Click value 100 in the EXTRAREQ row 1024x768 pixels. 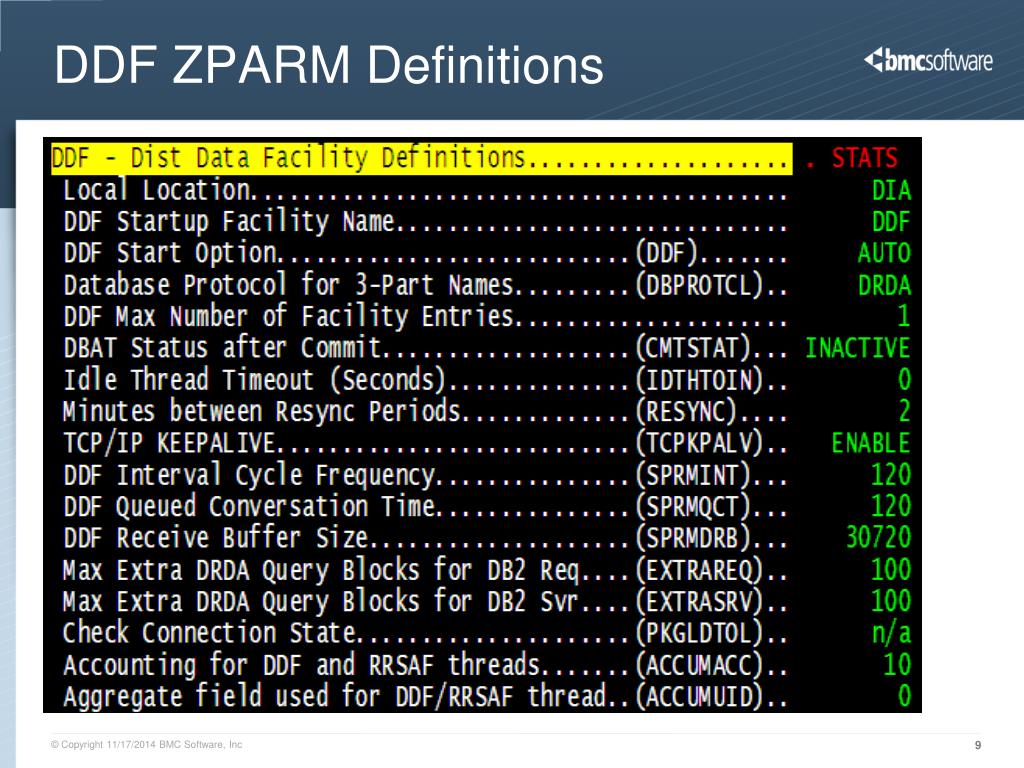pyautogui.click(x=891, y=569)
